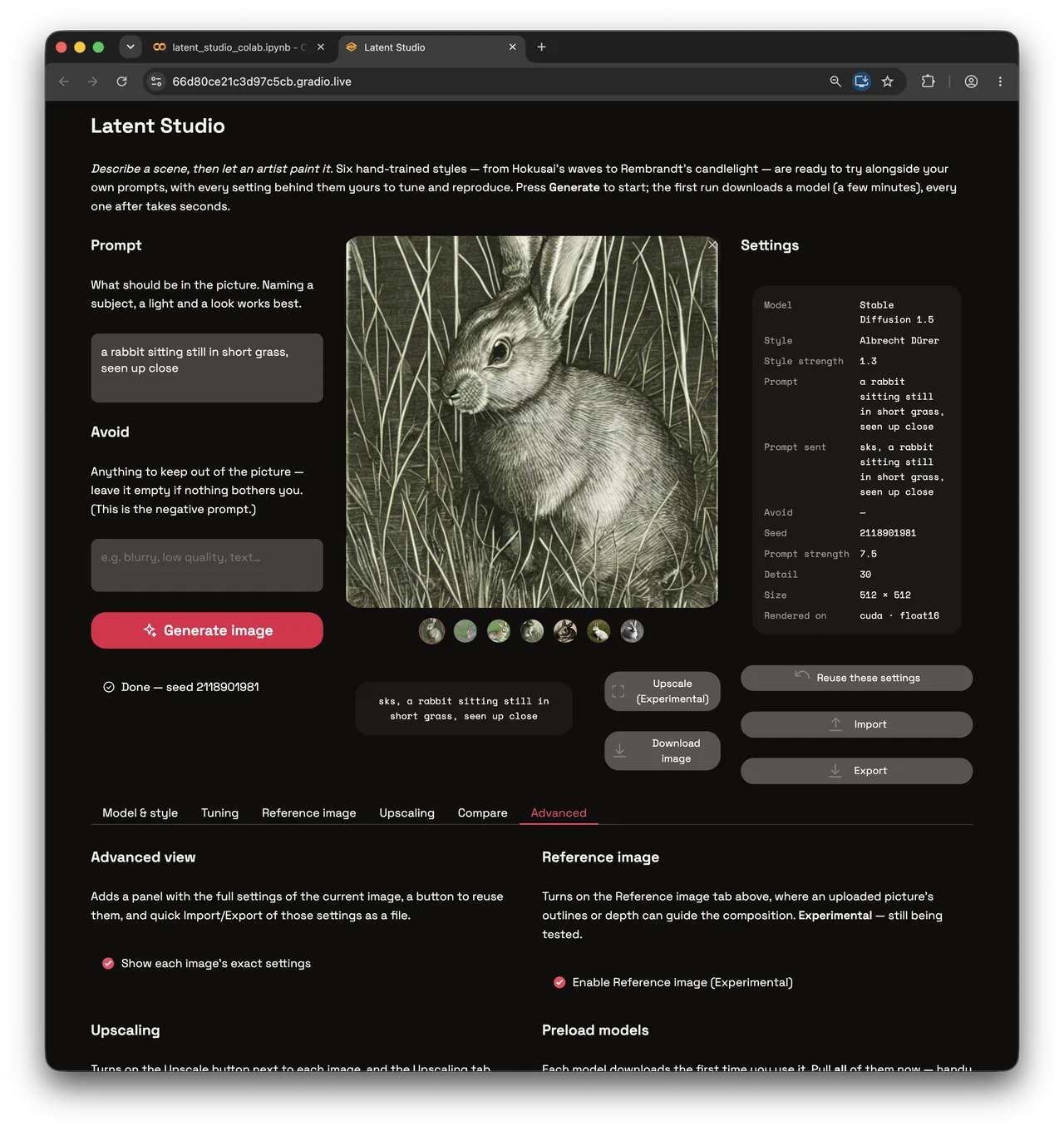Click the Style strength value '1.3'

point(868,361)
